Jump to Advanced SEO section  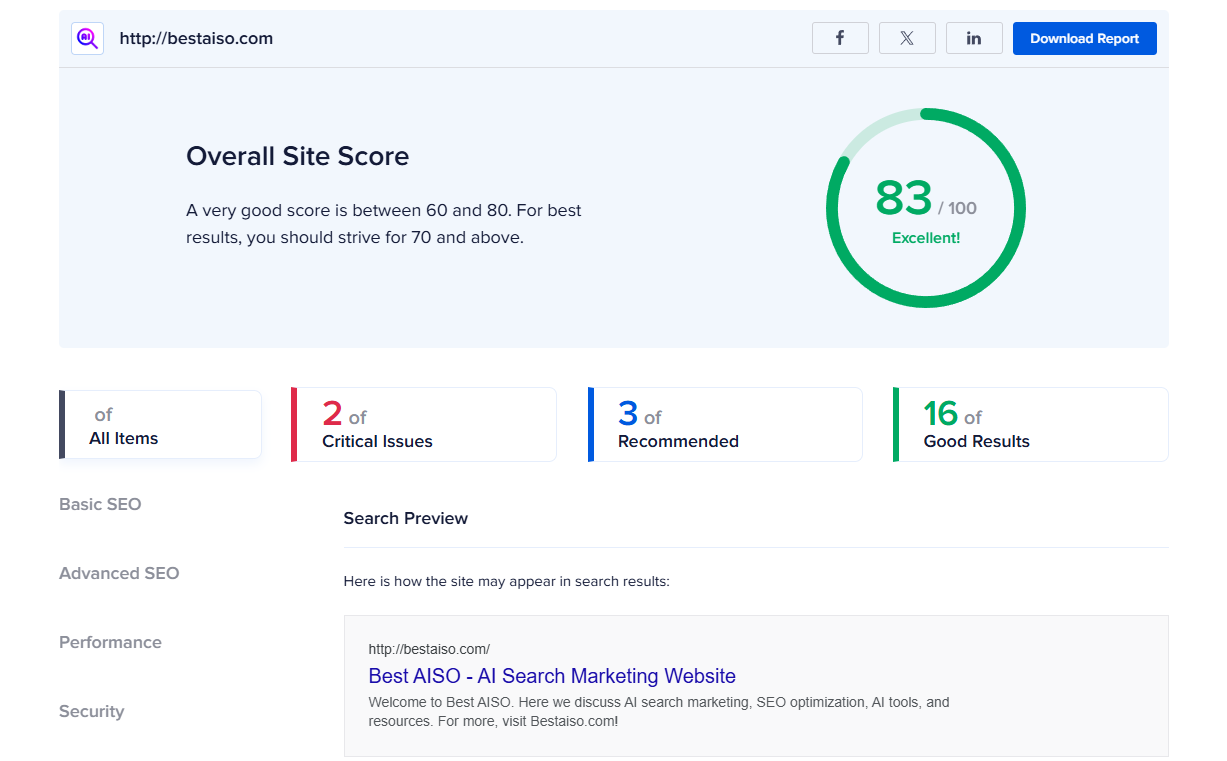(x=119, y=573)
